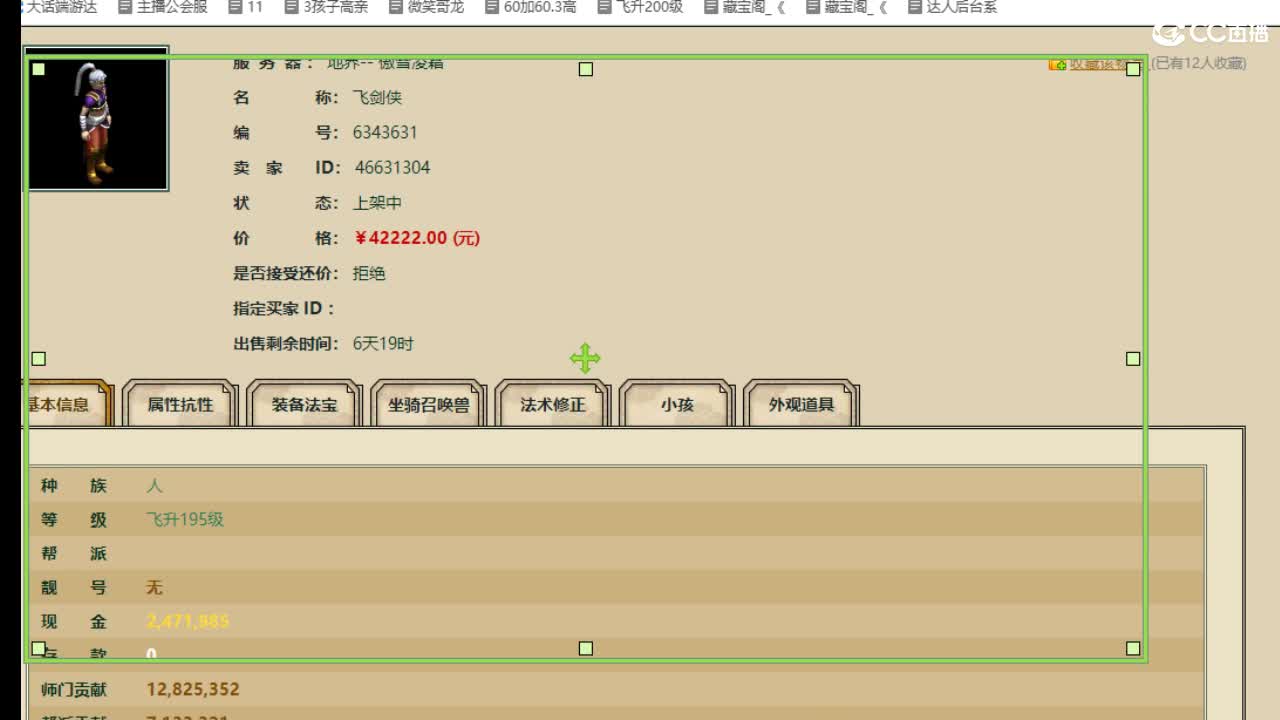Click the item number 6343631
The width and height of the screenshot is (1280, 720).
click(x=385, y=133)
